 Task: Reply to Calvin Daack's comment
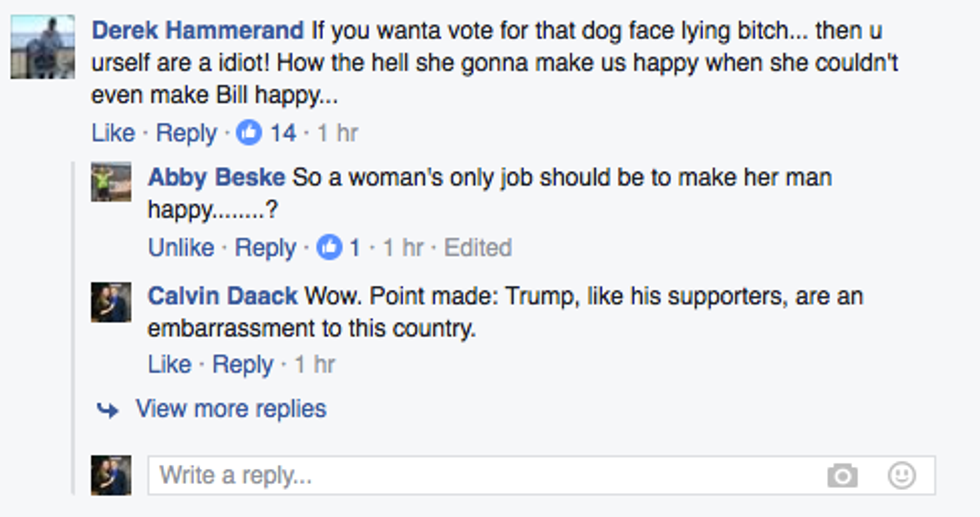pyautogui.click(x=243, y=365)
